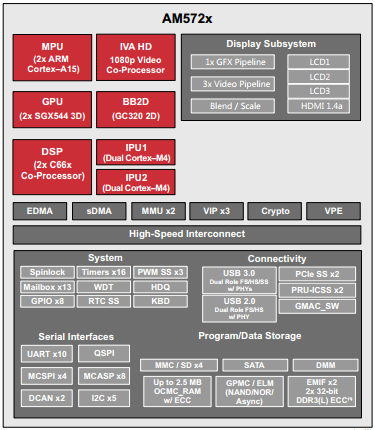The height and width of the screenshot is (430, 375).
Task: Click the Up to 2.5 MB OCMC_RAM box
Action: click(177, 392)
